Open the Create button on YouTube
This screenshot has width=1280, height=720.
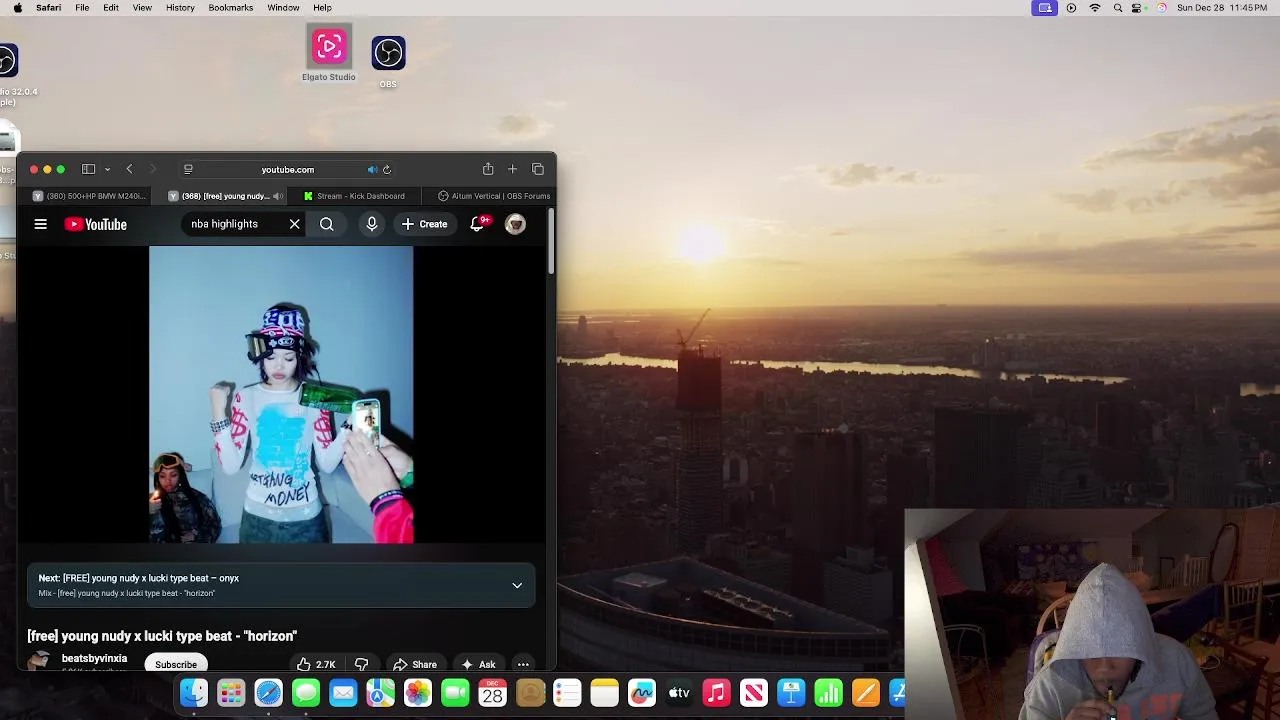tap(425, 224)
